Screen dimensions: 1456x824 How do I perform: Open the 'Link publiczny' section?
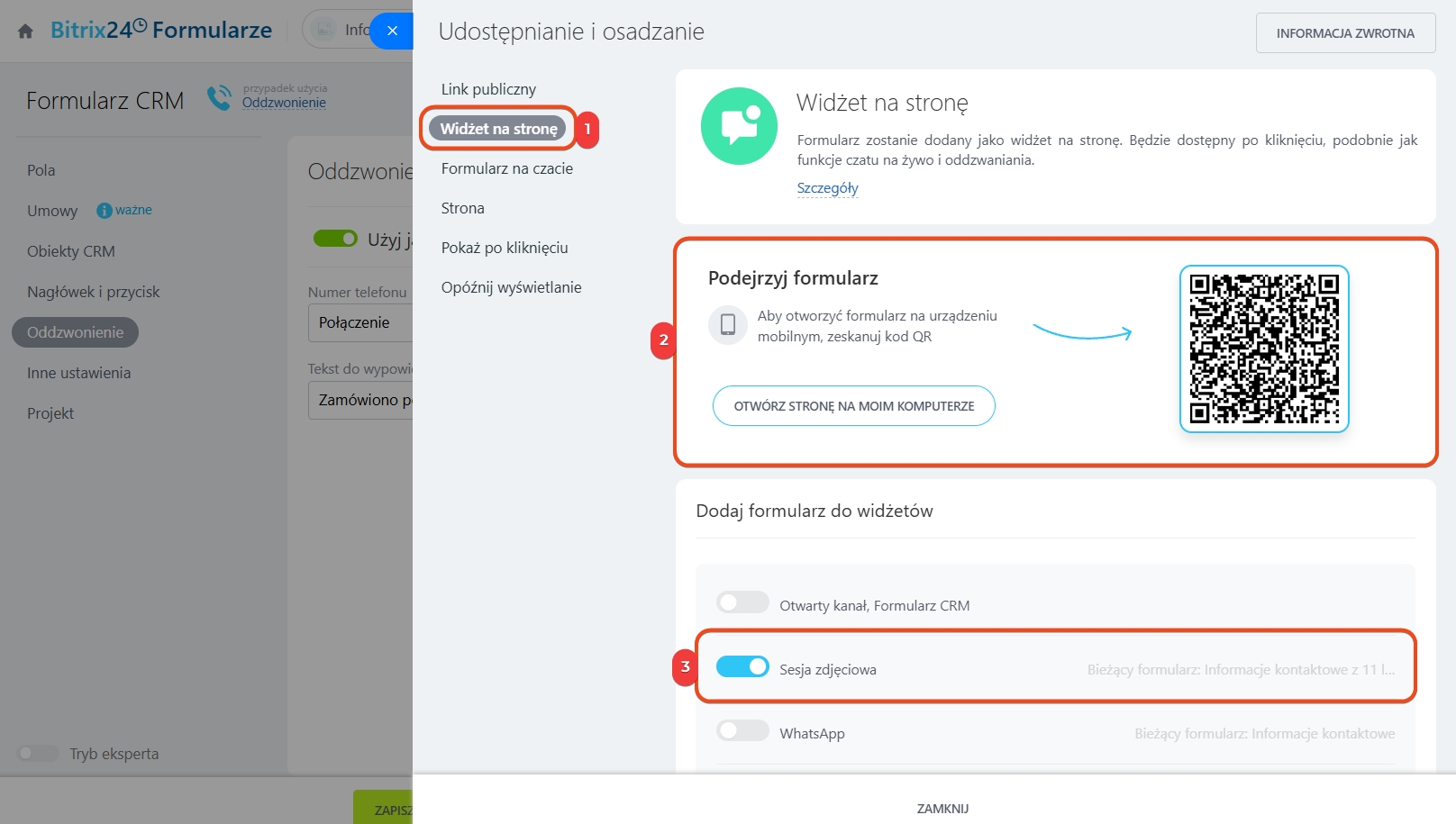488,89
